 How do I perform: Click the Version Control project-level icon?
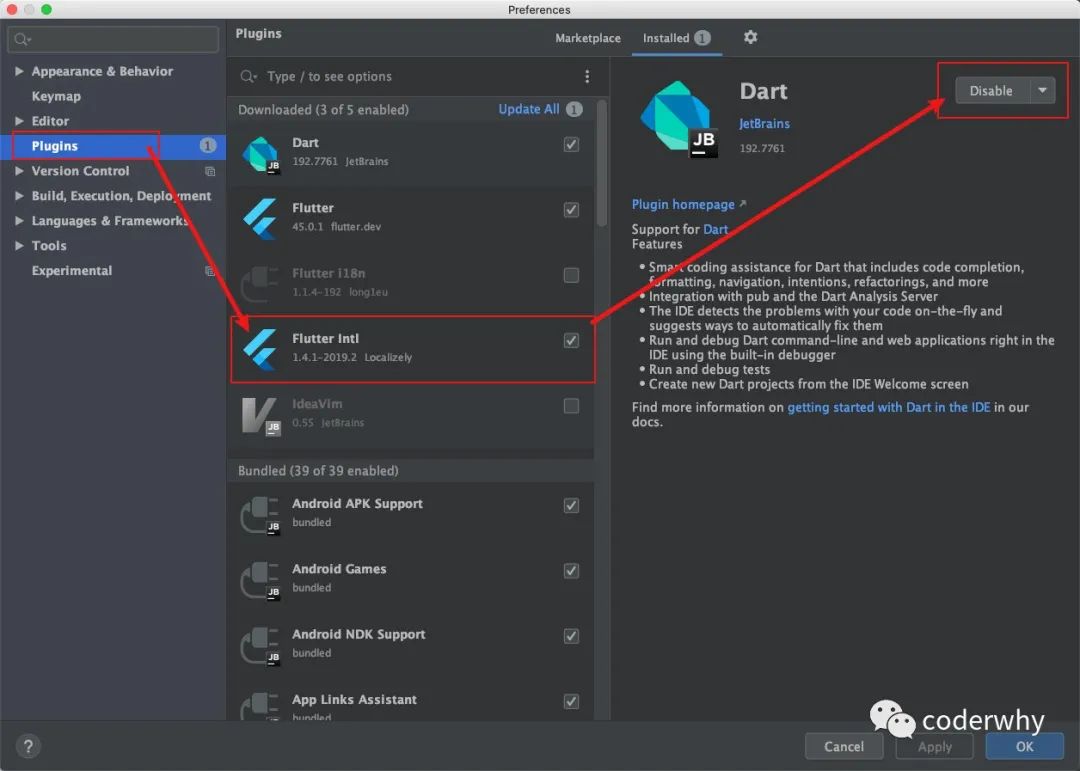pyautogui.click(x=210, y=171)
